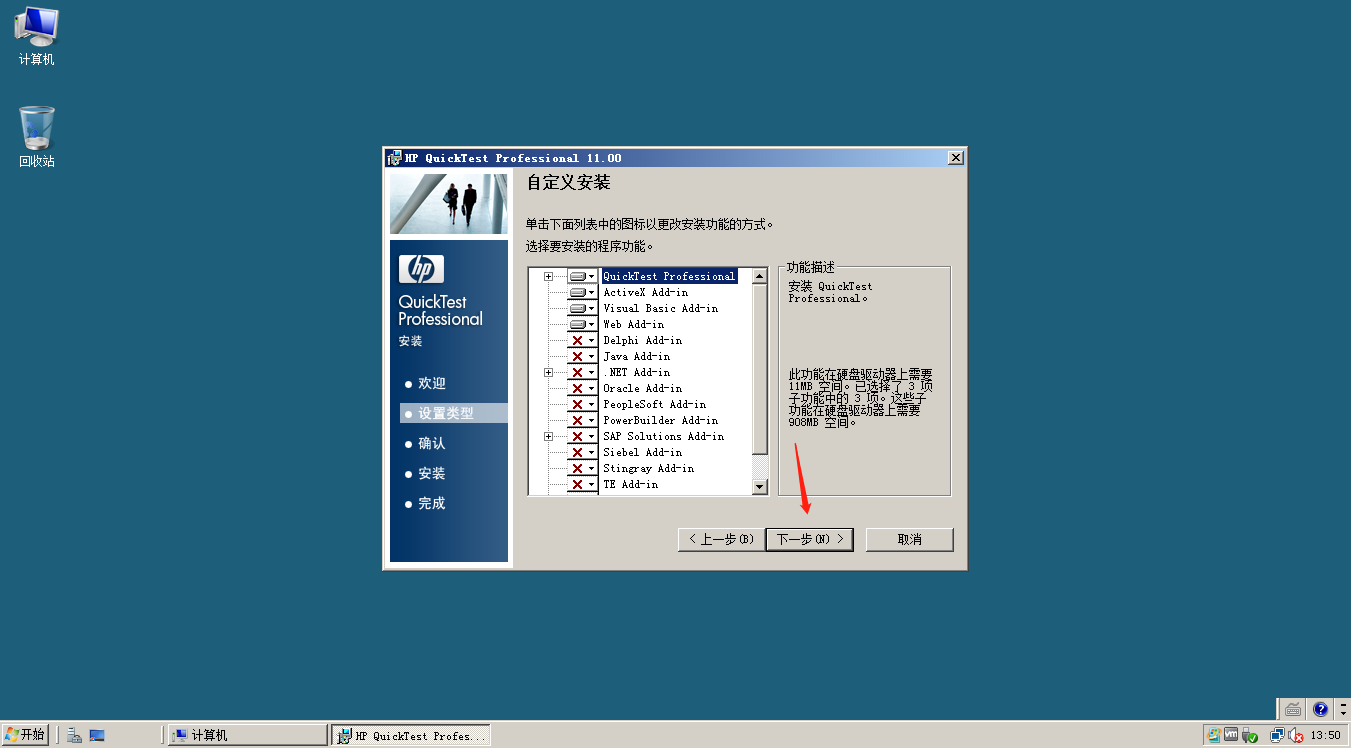Click the 13:50 system clock
Screen dimensions: 1351x748
(x=1325, y=735)
